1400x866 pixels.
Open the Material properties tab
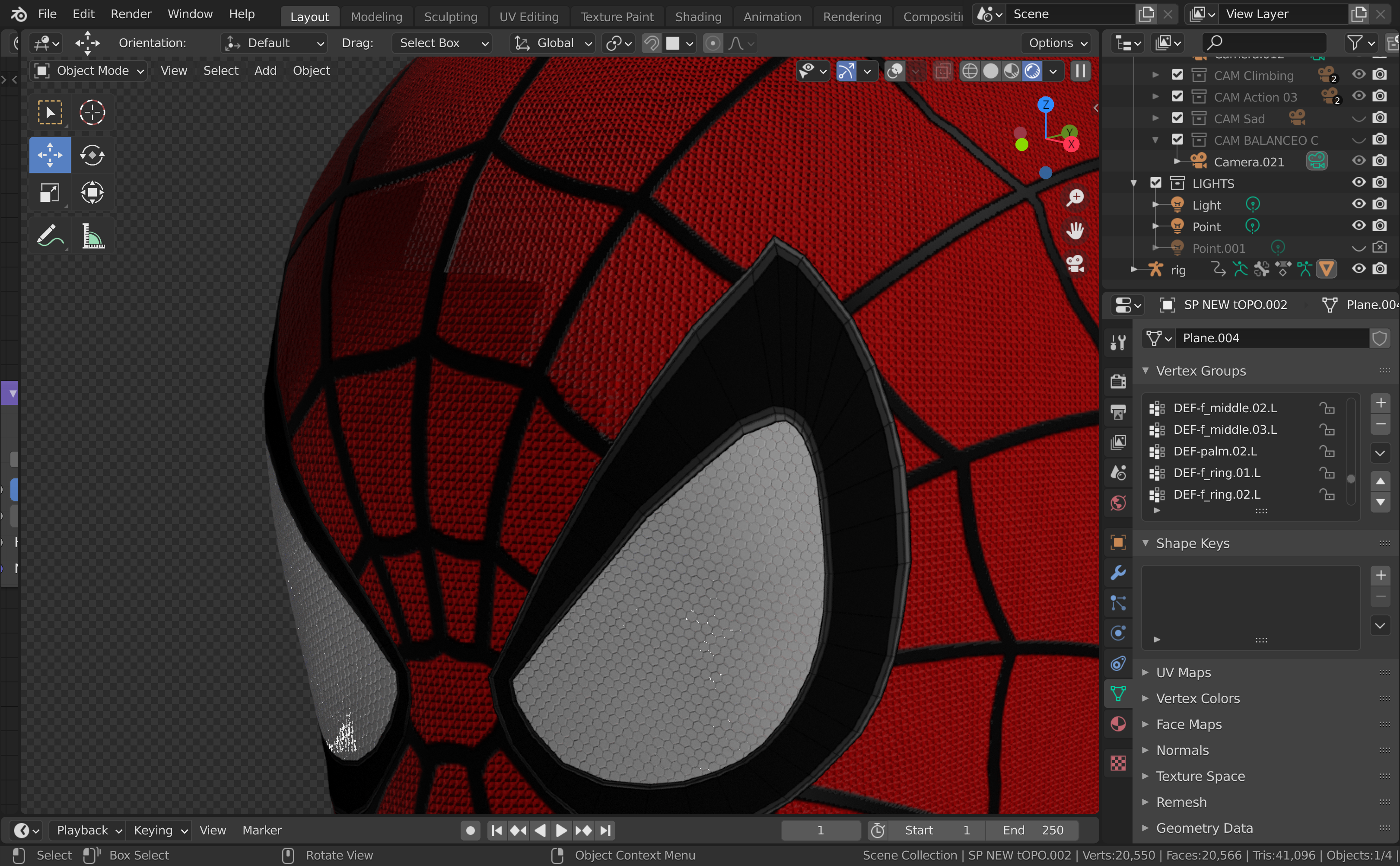(x=1118, y=724)
